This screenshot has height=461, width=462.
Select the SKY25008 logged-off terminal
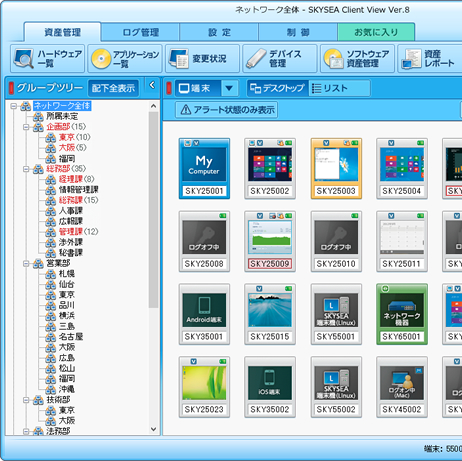[204, 241]
